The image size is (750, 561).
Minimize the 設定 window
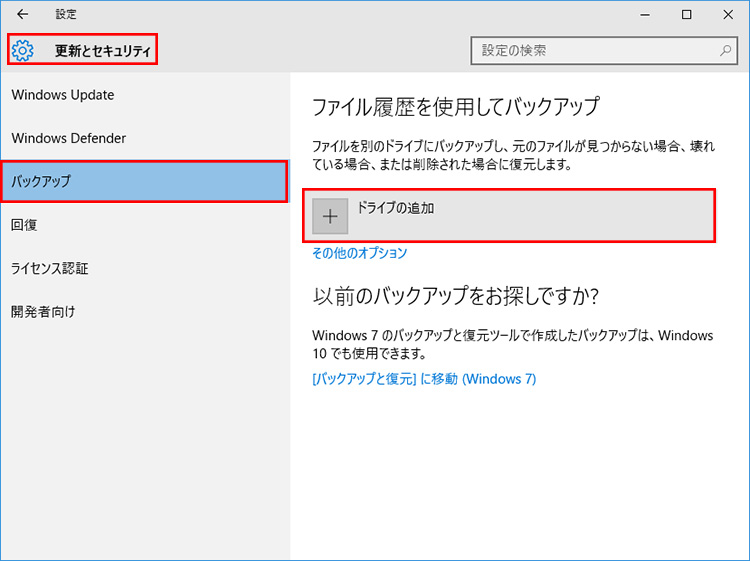point(642,15)
